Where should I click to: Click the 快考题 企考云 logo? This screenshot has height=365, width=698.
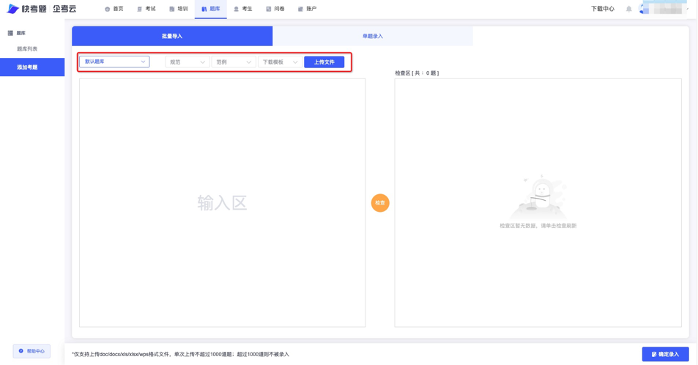coord(42,9)
